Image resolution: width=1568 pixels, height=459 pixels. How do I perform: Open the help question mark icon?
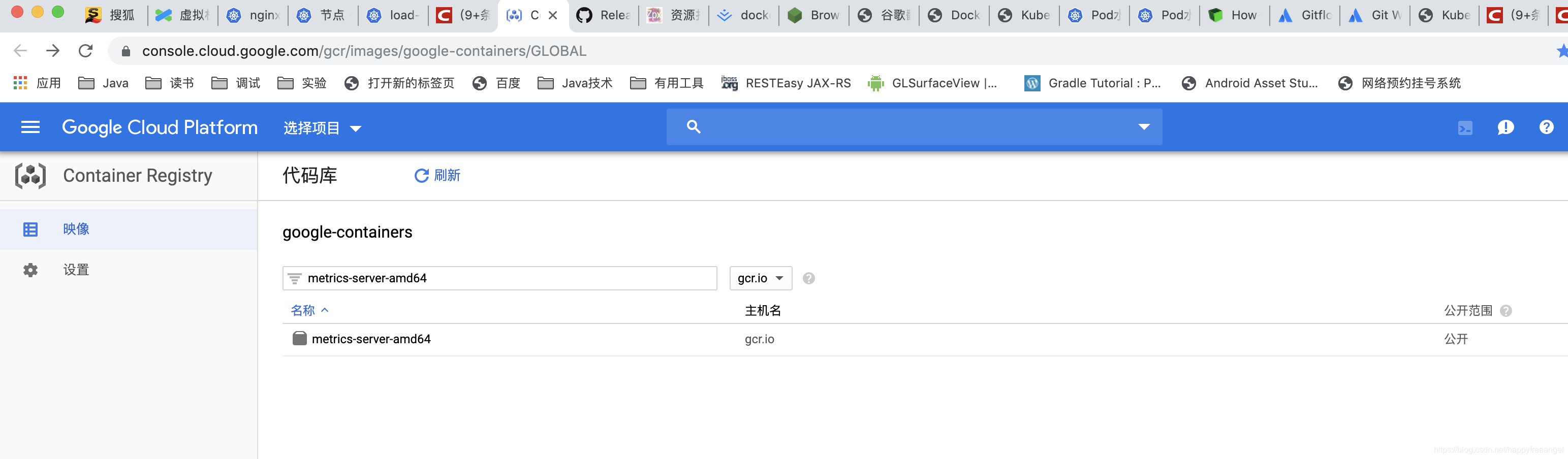1546,127
